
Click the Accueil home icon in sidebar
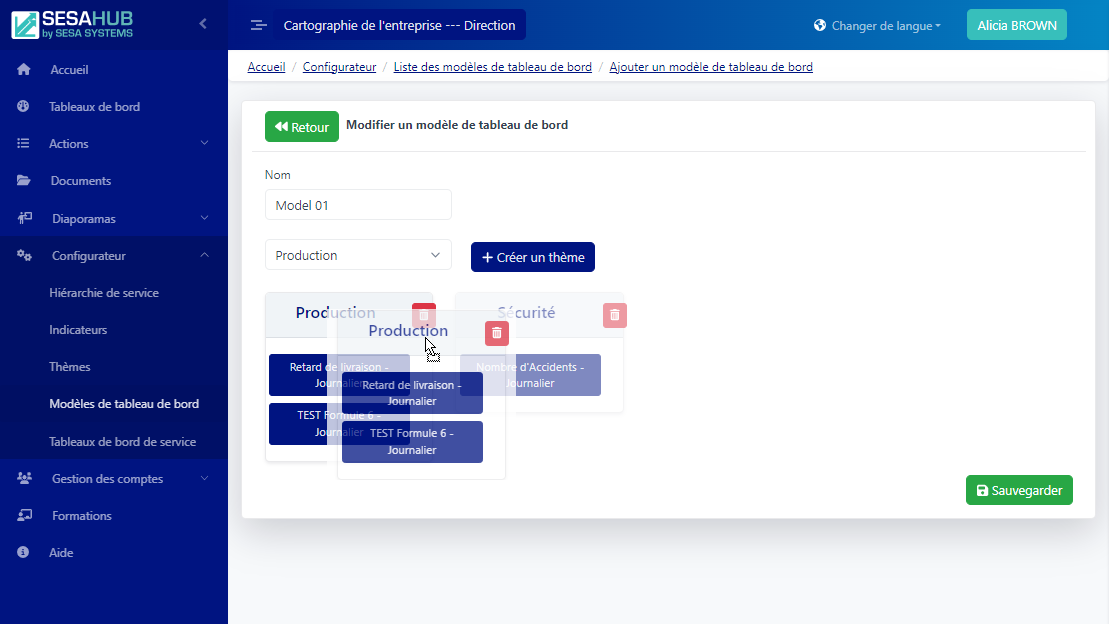24,70
